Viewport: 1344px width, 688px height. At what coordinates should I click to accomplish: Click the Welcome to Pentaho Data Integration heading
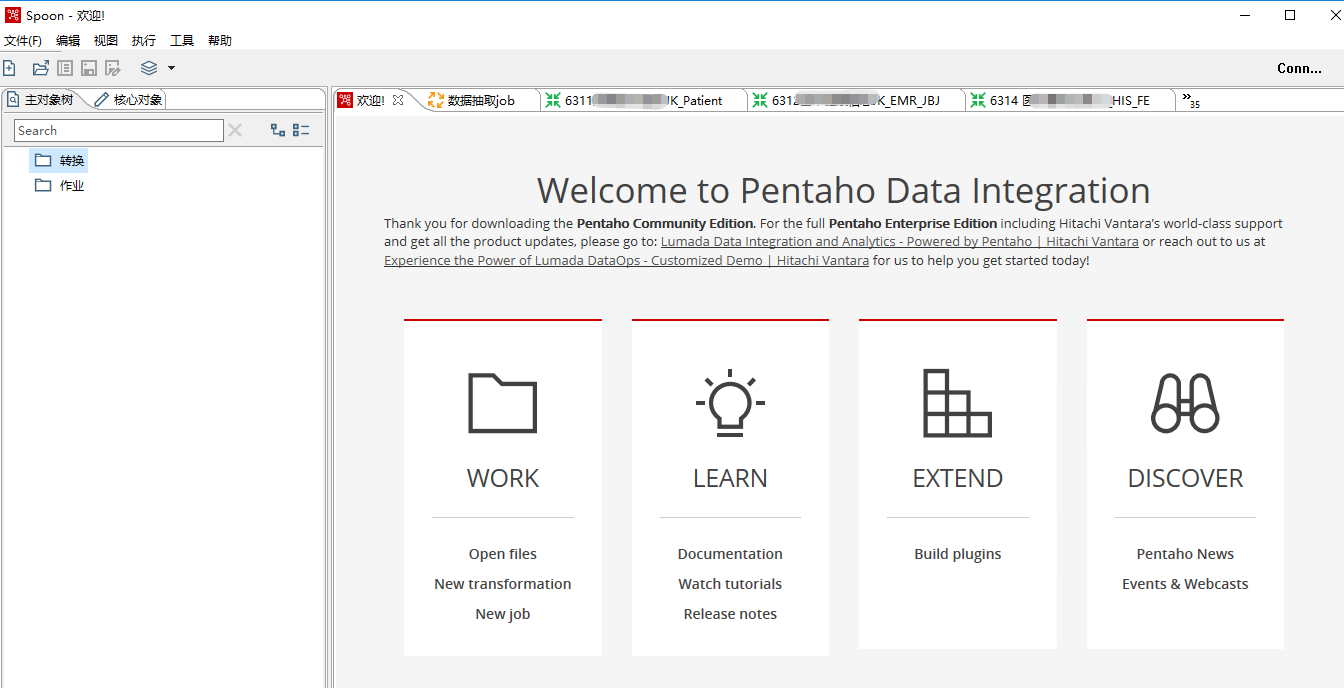tap(843, 190)
